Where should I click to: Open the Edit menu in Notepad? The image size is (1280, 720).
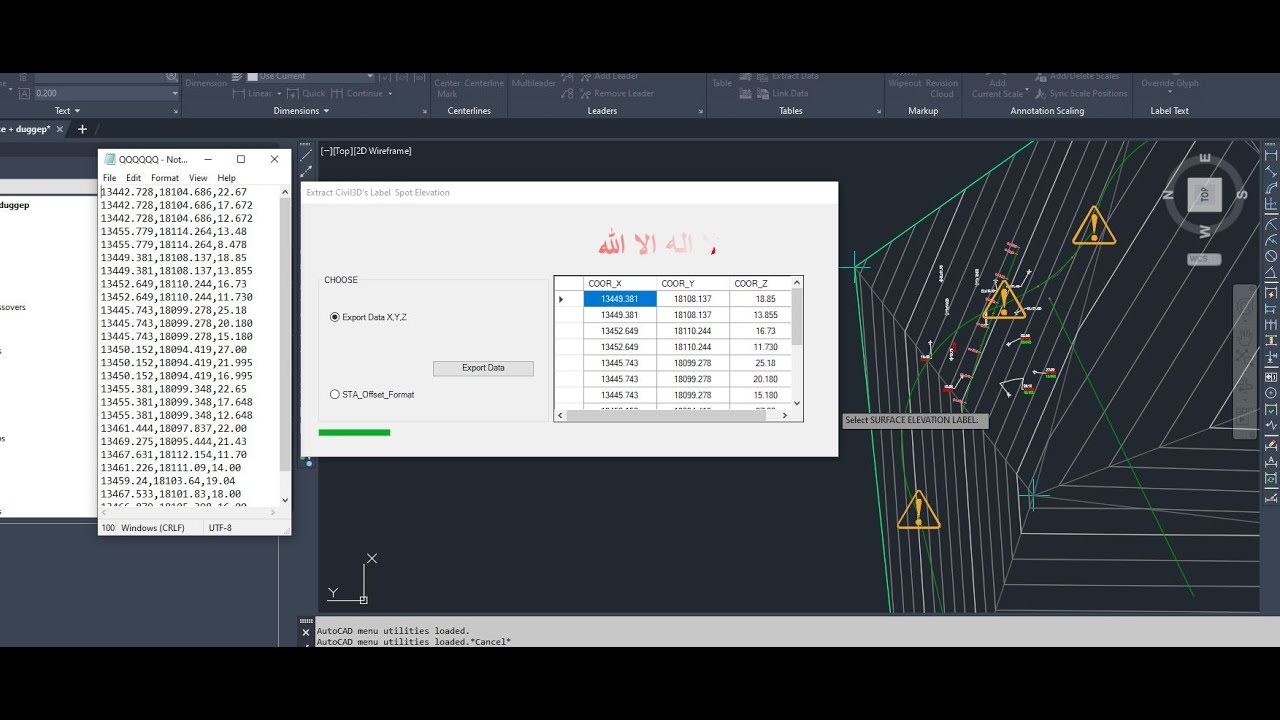click(133, 178)
